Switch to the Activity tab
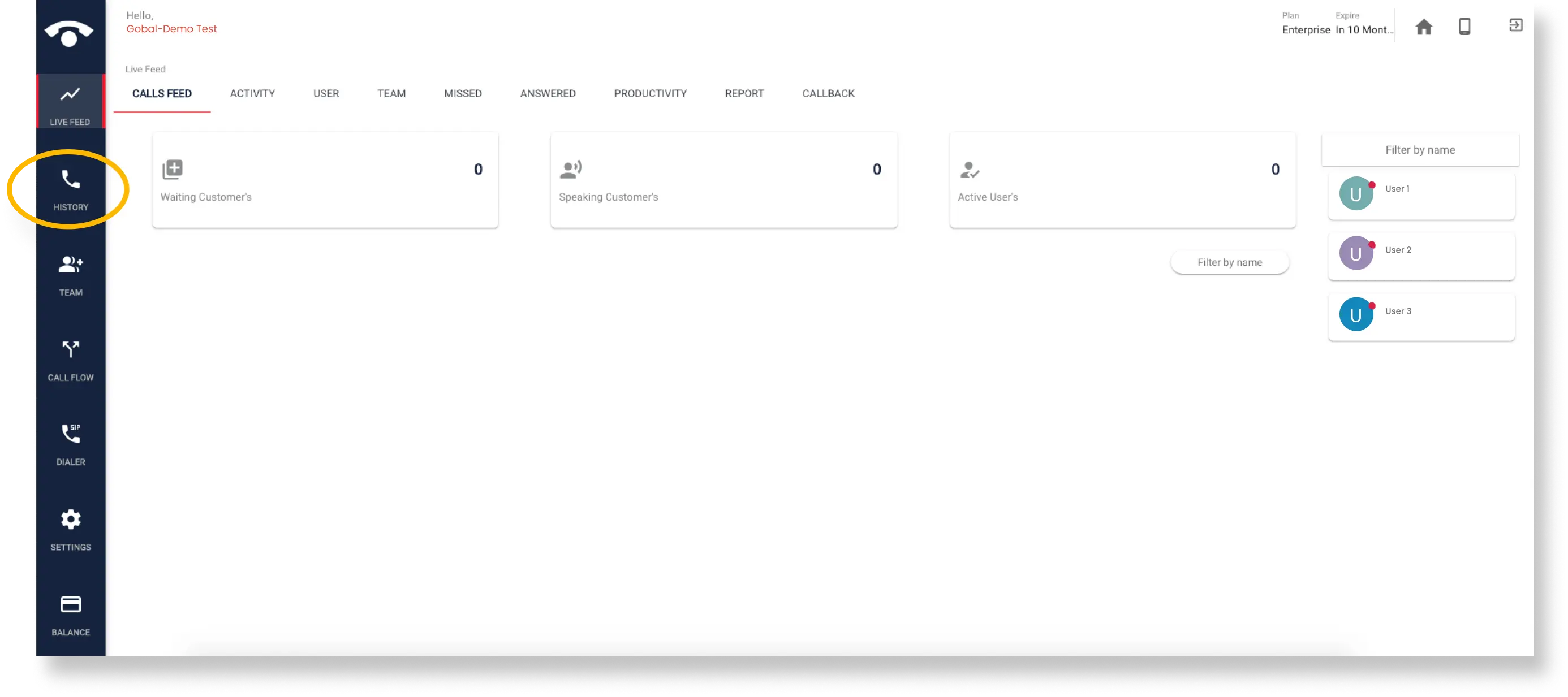 point(252,93)
